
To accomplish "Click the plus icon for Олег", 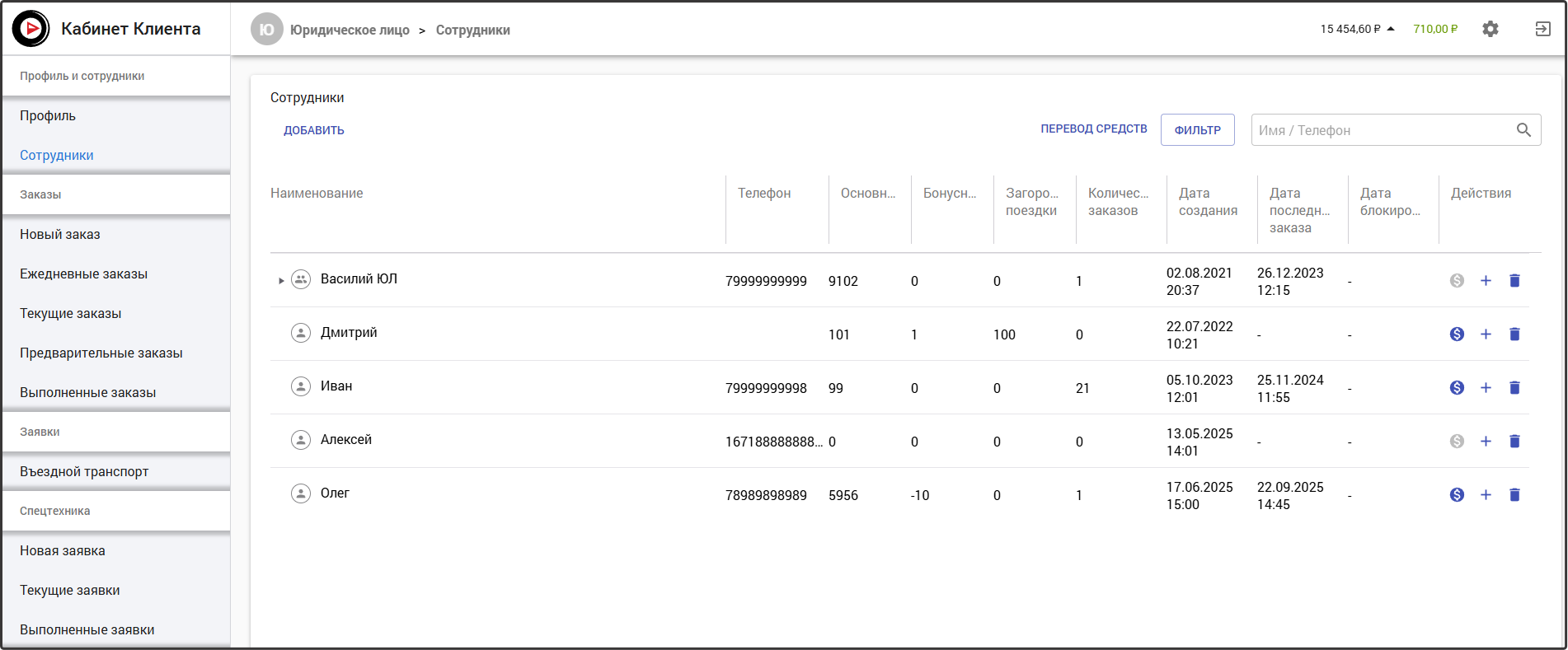I will point(1486,495).
